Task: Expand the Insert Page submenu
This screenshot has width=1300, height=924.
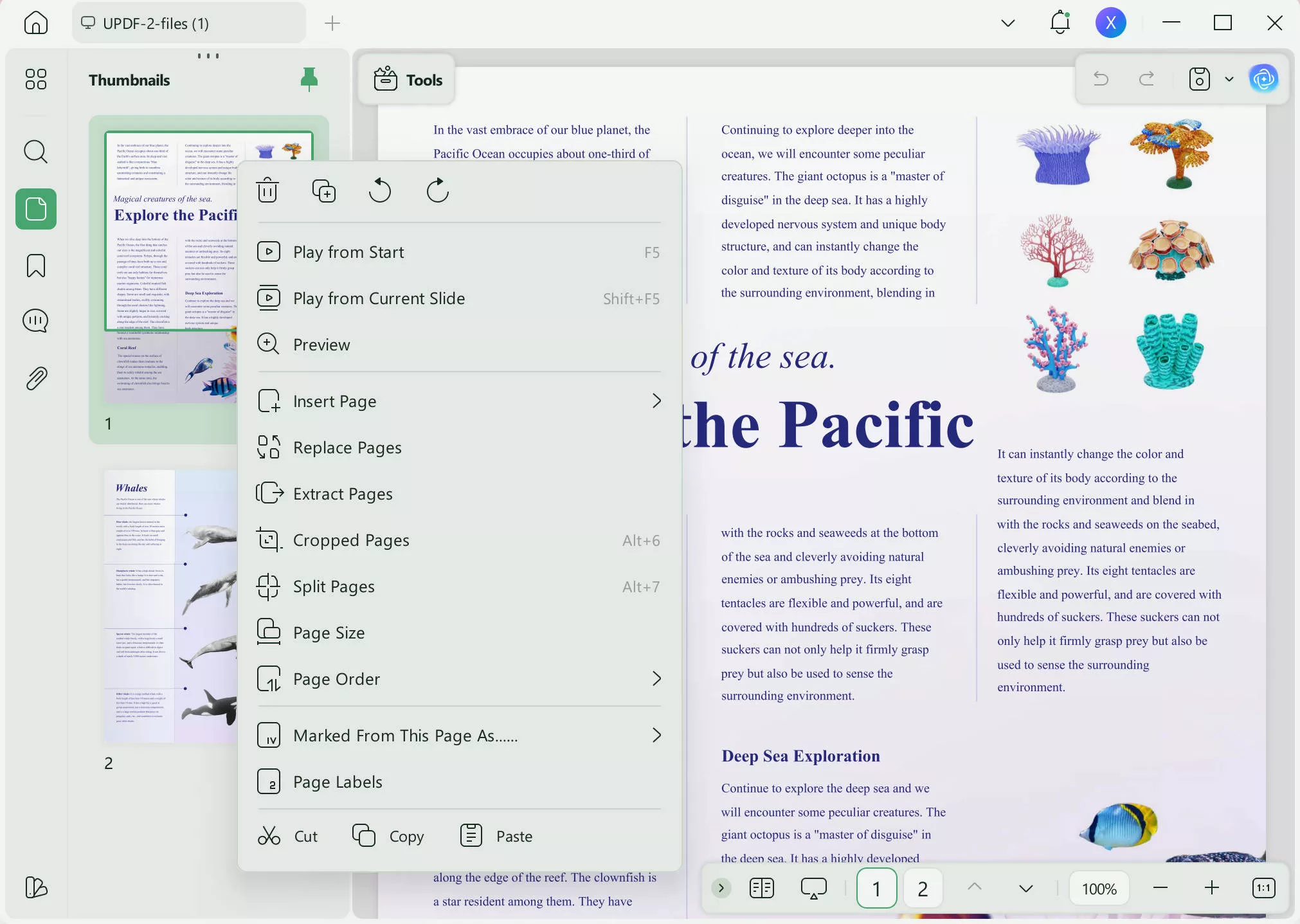Action: click(x=656, y=400)
